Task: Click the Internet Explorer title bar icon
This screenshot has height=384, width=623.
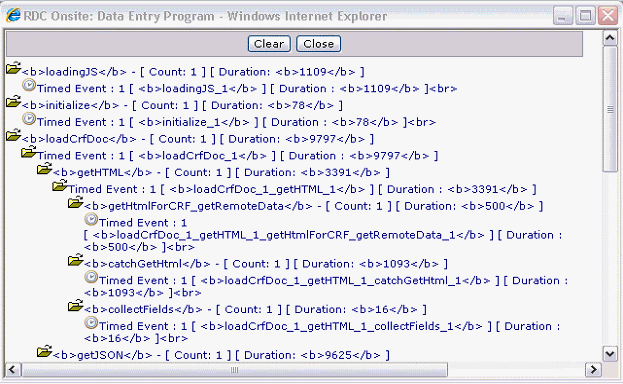Action: point(13,16)
